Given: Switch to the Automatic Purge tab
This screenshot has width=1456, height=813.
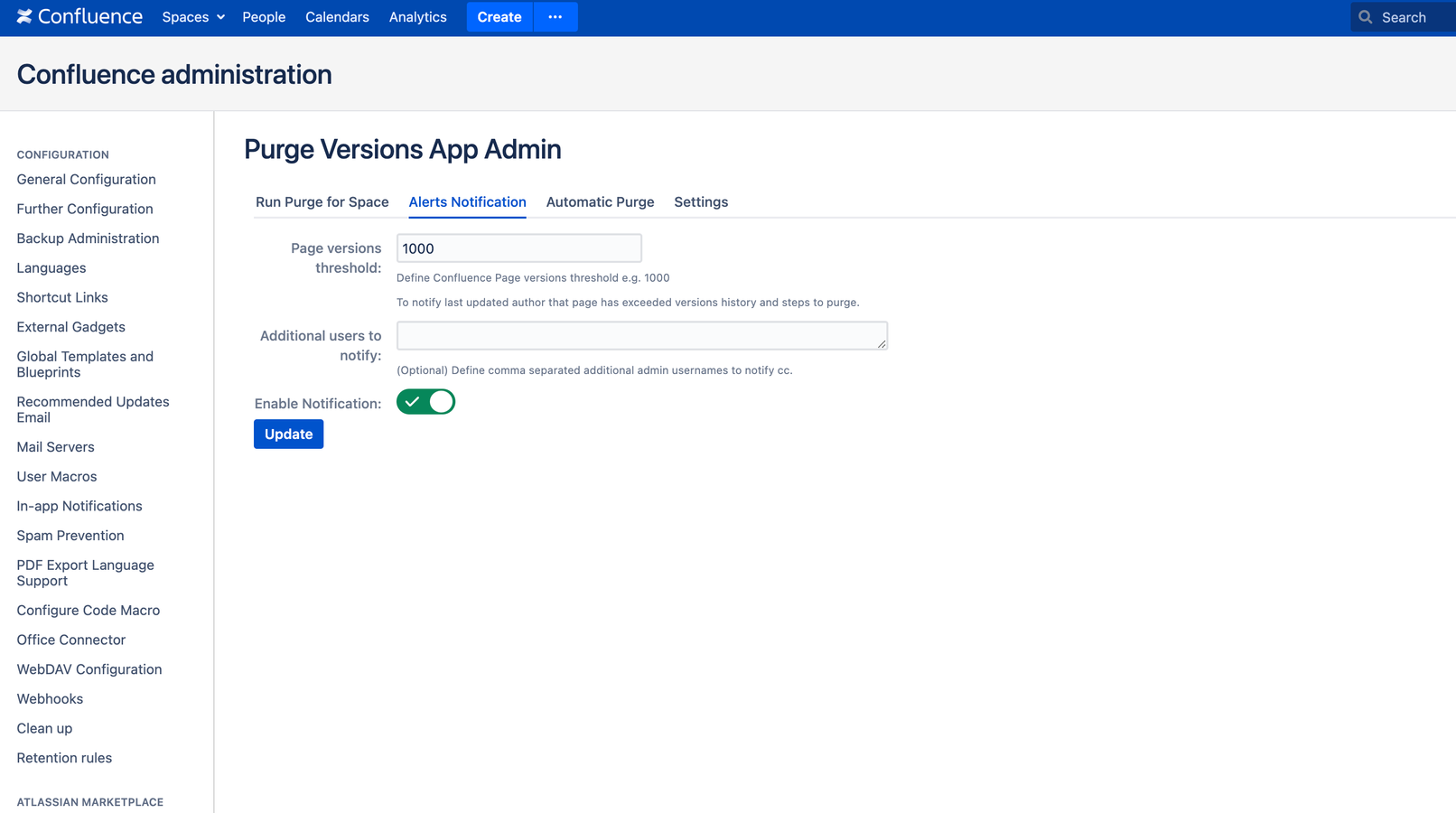Looking at the screenshot, I should [600, 202].
